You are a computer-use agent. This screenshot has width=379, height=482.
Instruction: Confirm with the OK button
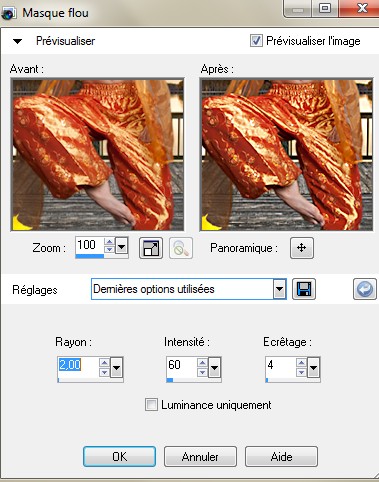click(x=119, y=456)
